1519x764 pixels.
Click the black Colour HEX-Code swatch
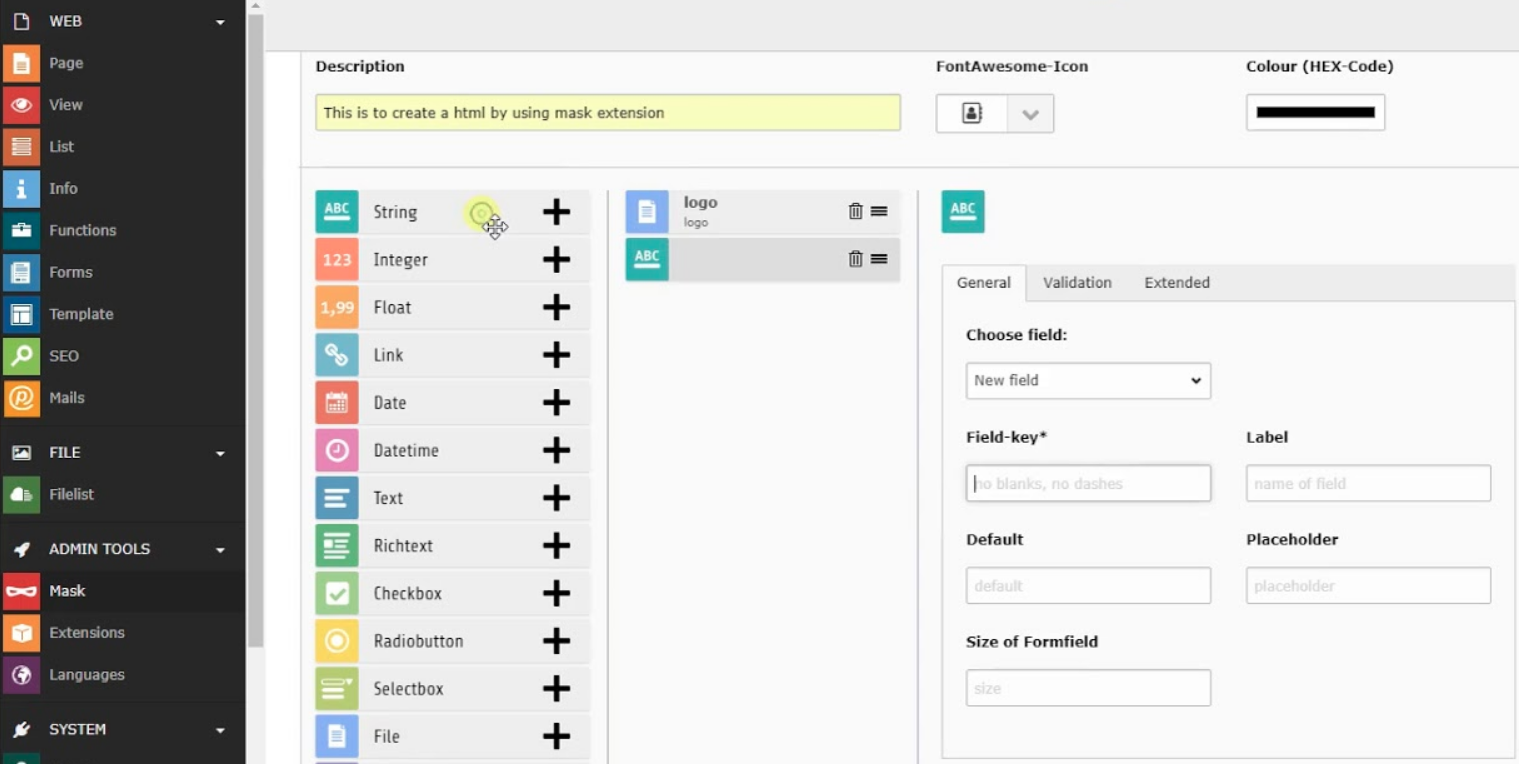pyautogui.click(x=1315, y=113)
